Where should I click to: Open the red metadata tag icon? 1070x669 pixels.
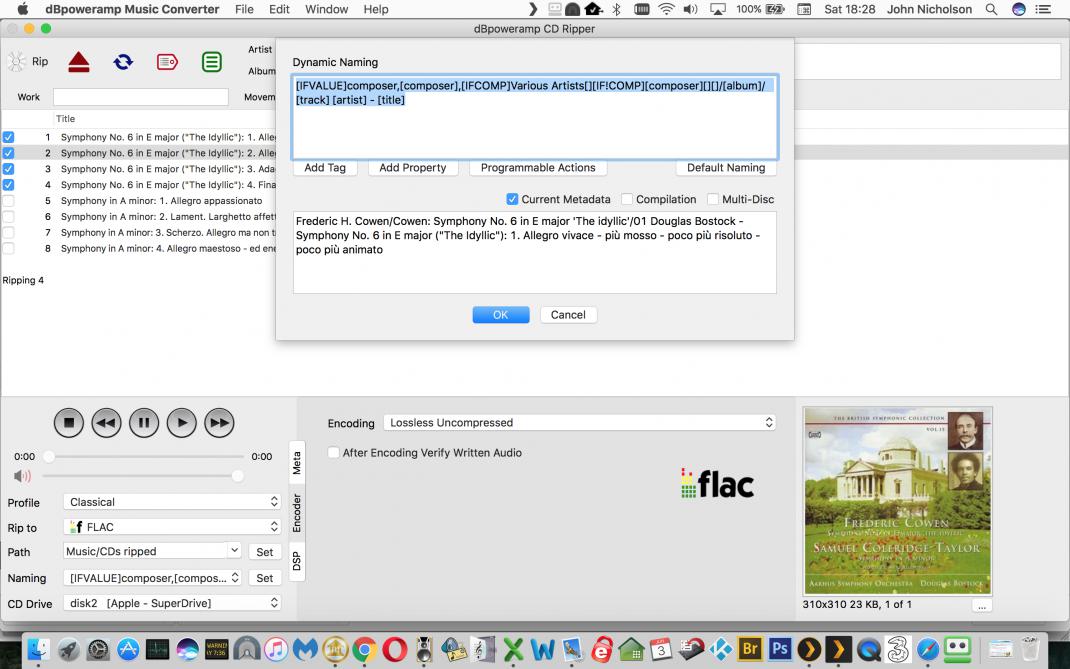pos(167,62)
